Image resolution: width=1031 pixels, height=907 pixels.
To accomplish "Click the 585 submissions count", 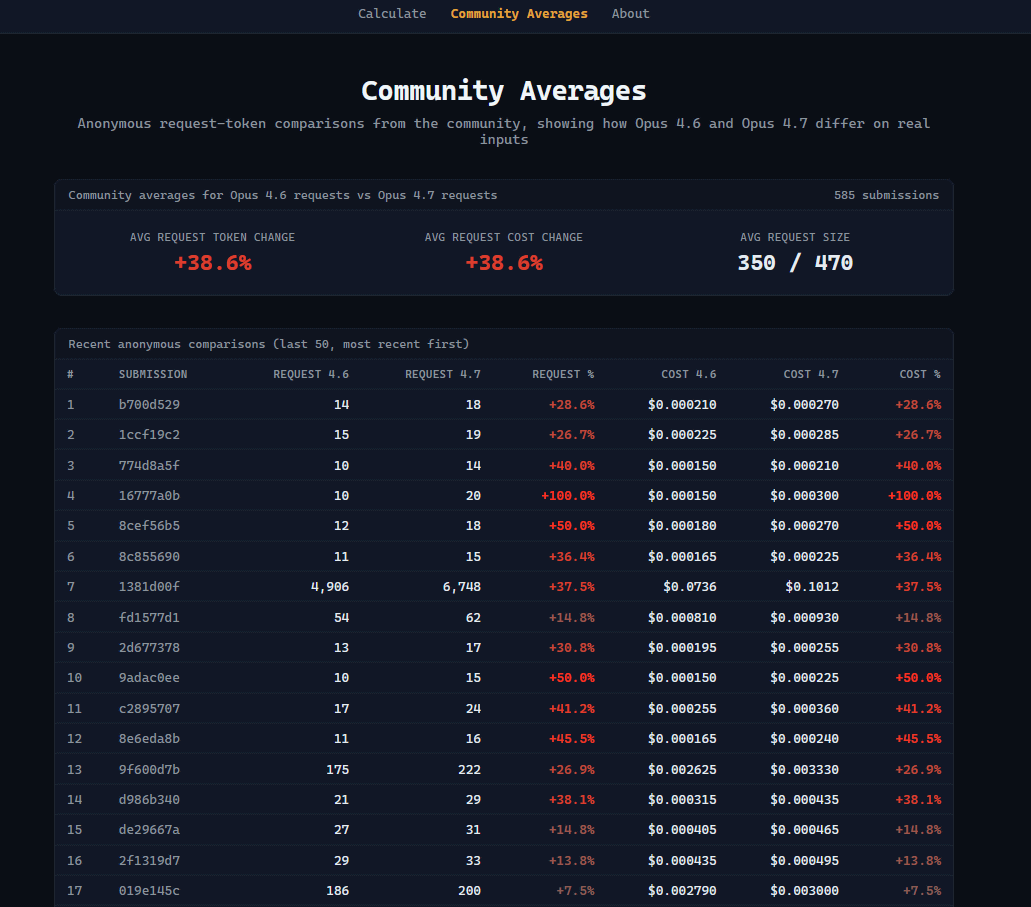I will 886,195.
